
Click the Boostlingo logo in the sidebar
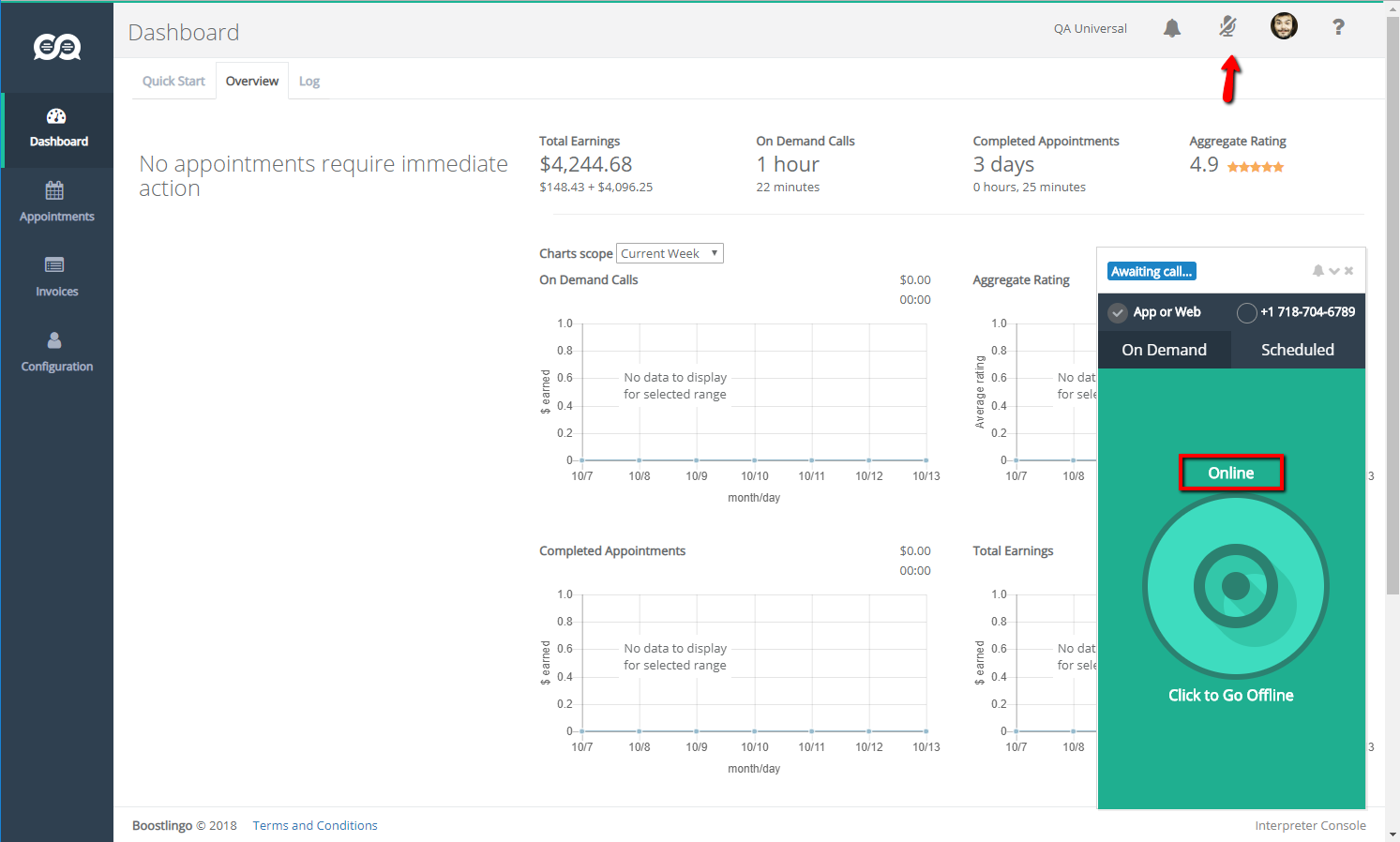57,46
